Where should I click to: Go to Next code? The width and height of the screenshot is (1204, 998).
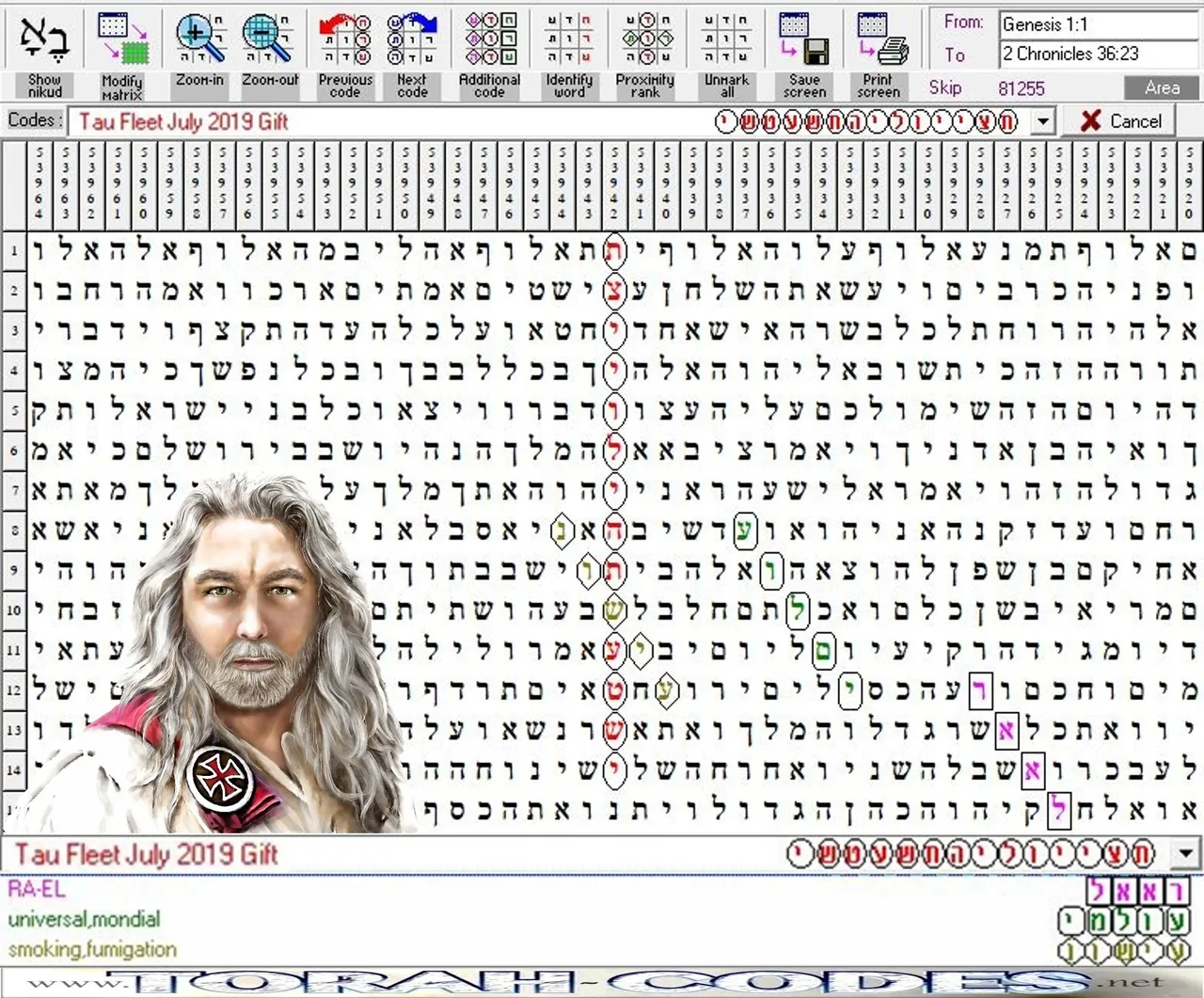[x=412, y=38]
